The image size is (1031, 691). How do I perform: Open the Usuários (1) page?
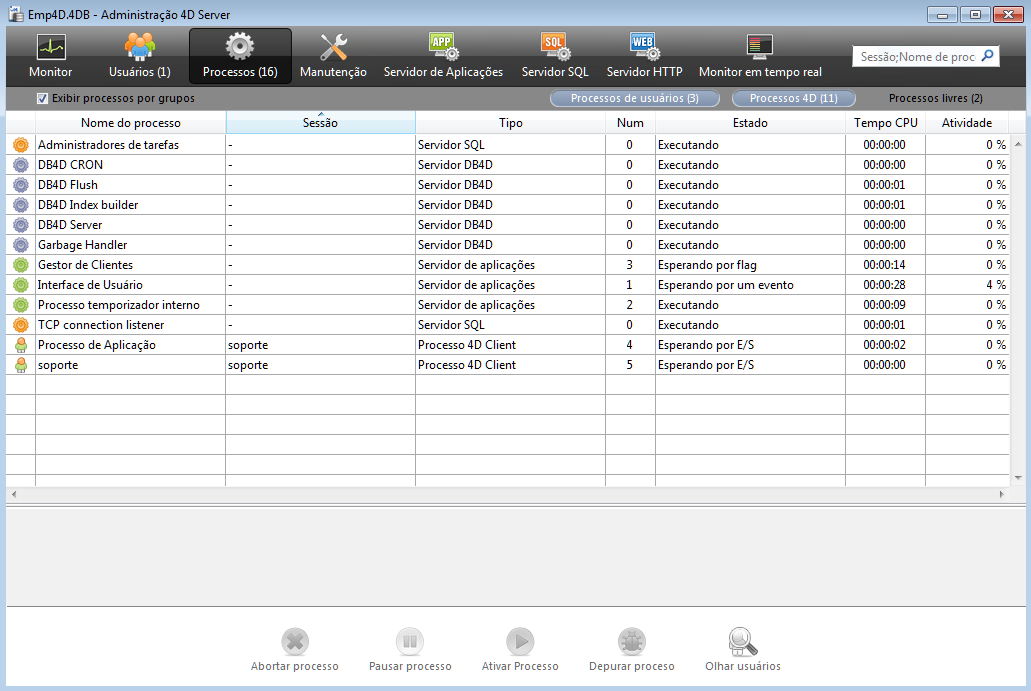139,48
